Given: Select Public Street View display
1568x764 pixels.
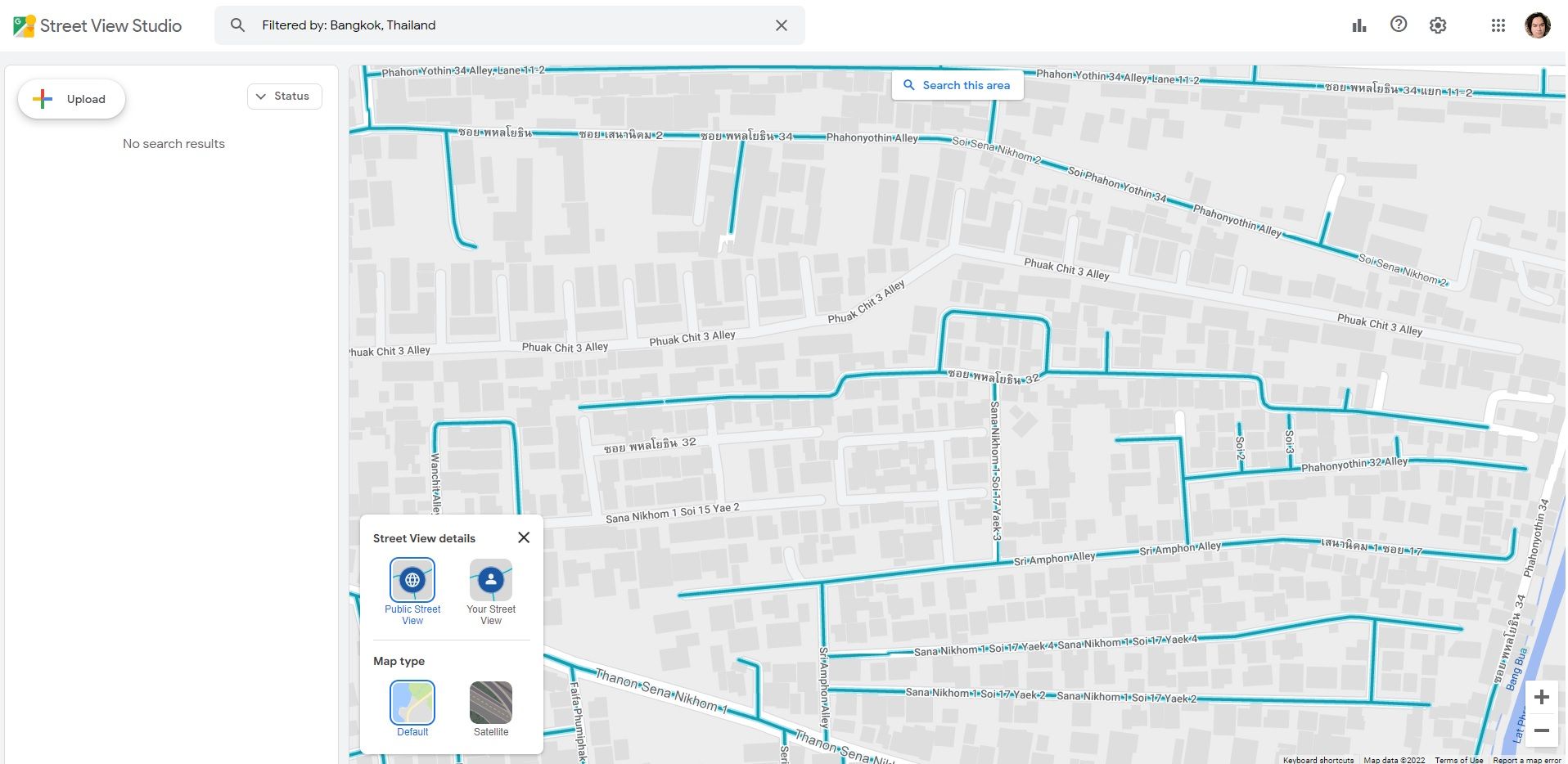Looking at the screenshot, I should tap(412, 581).
